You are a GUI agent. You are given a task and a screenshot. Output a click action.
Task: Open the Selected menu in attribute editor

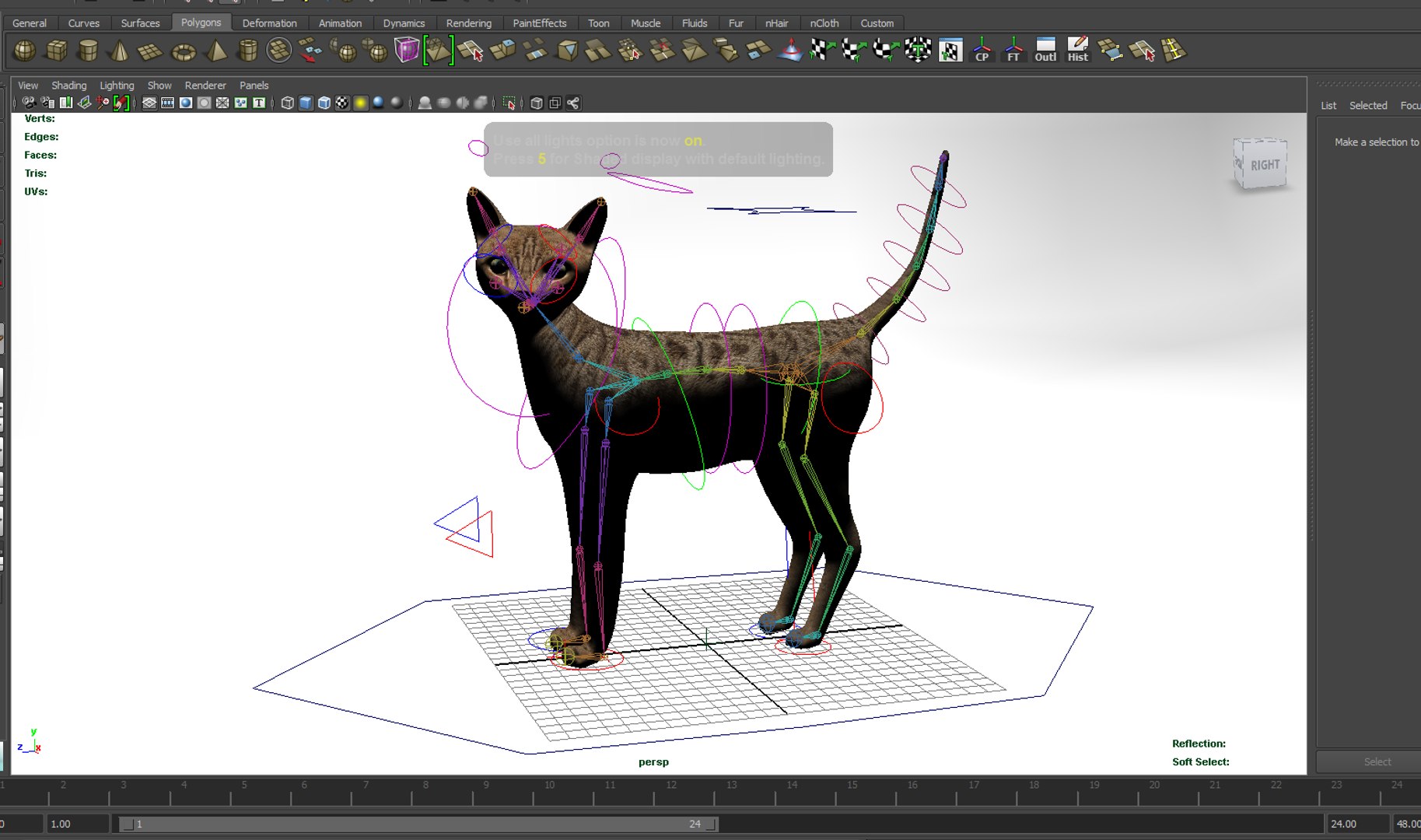[x=1368, y=106]
